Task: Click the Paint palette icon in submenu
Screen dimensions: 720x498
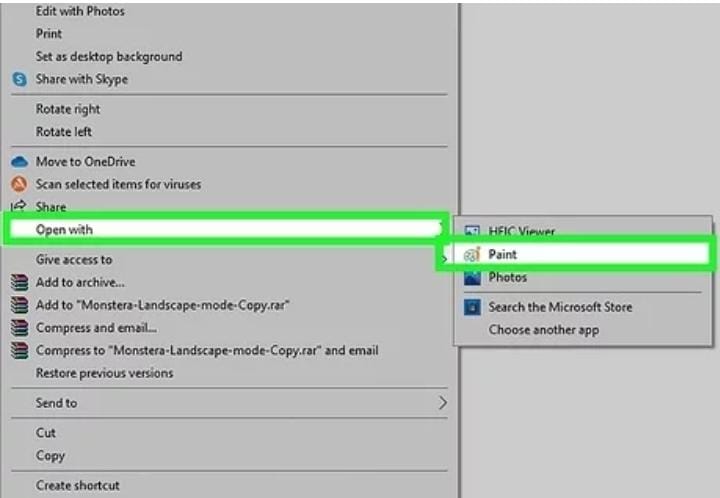Action: [473, 255]
